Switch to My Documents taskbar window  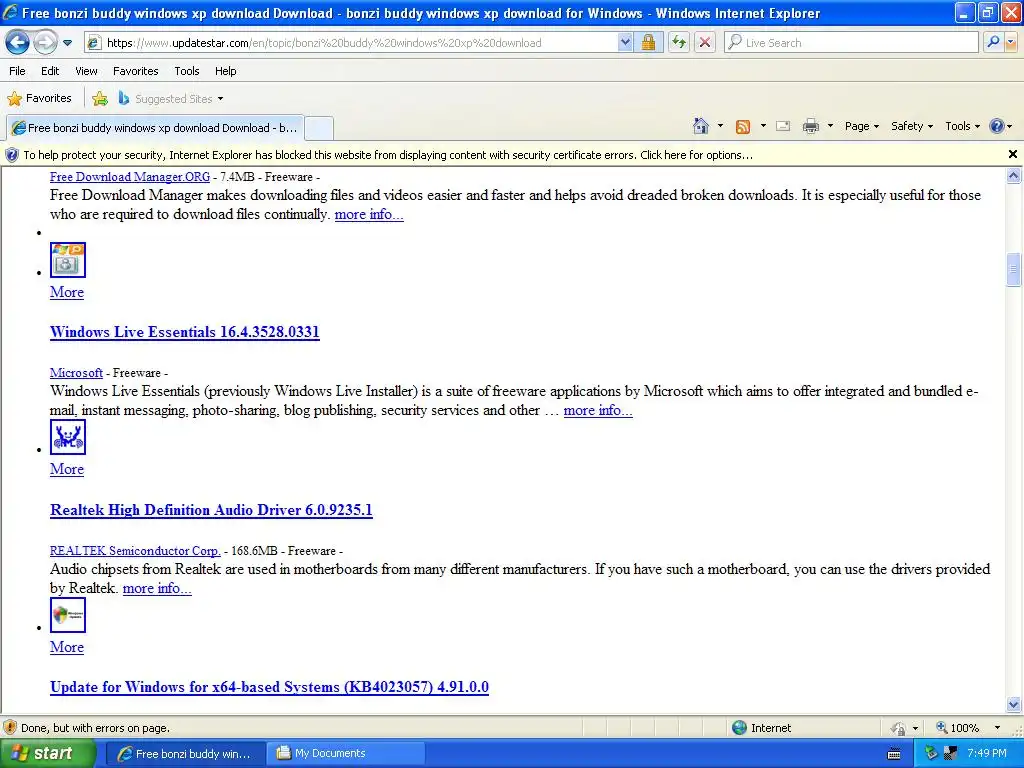[345, 753]
